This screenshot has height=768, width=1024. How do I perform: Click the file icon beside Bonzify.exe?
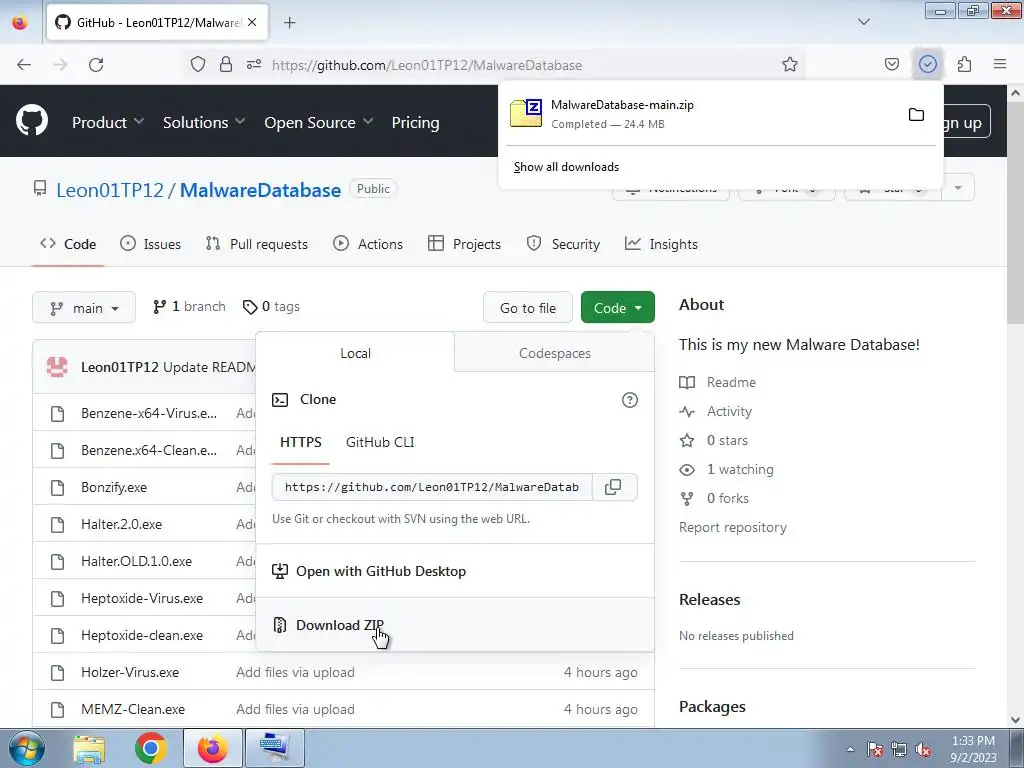(x=57, y=488)
